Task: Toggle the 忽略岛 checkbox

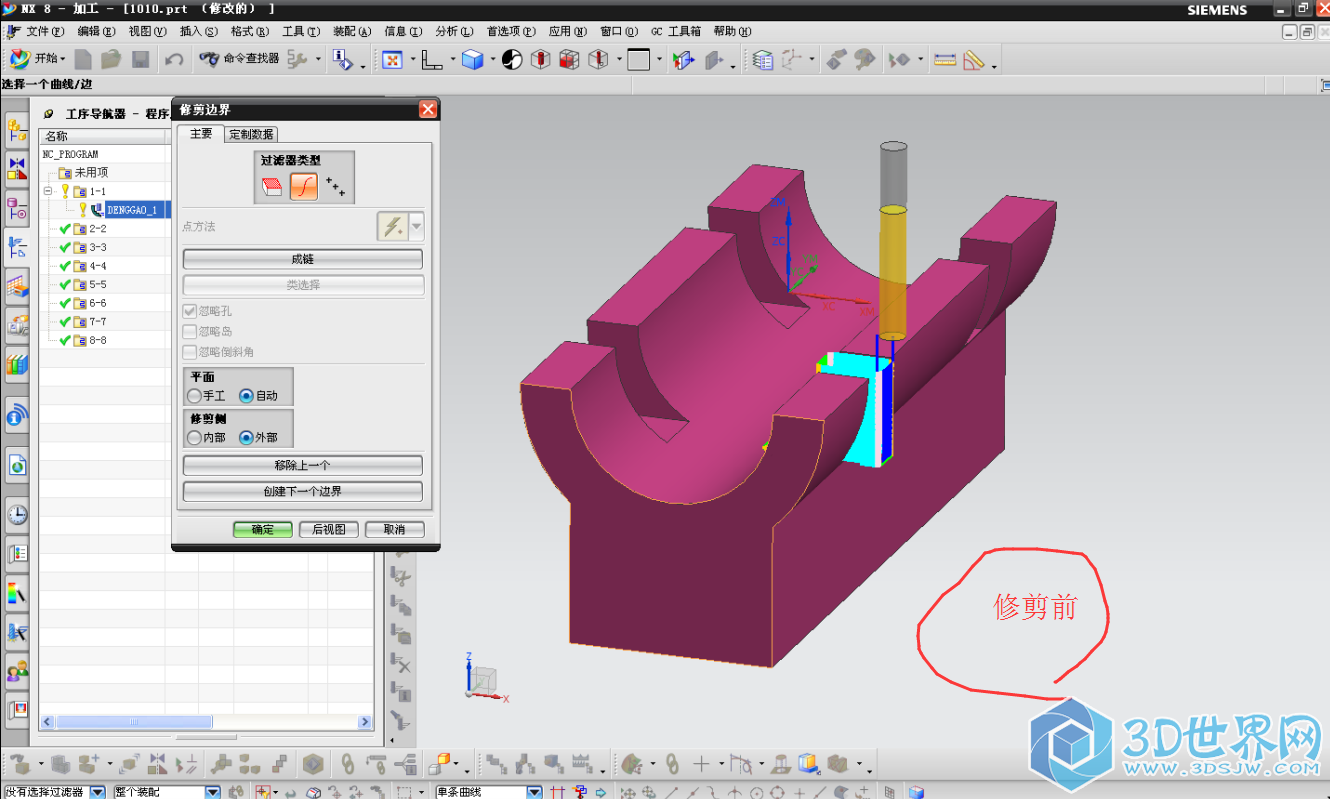Action: [x=190, y=331]
